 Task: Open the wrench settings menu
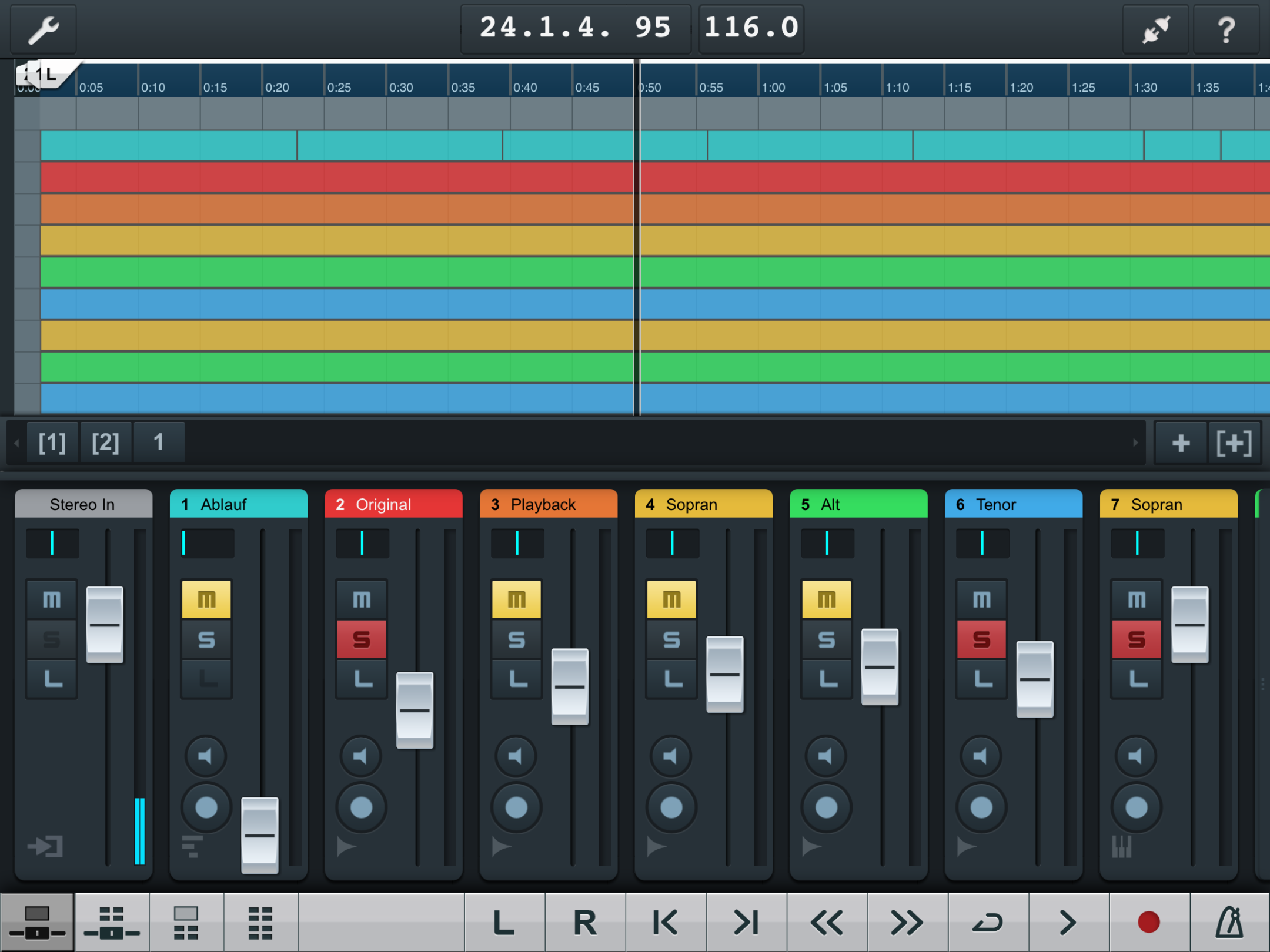[x=44, y=29]
